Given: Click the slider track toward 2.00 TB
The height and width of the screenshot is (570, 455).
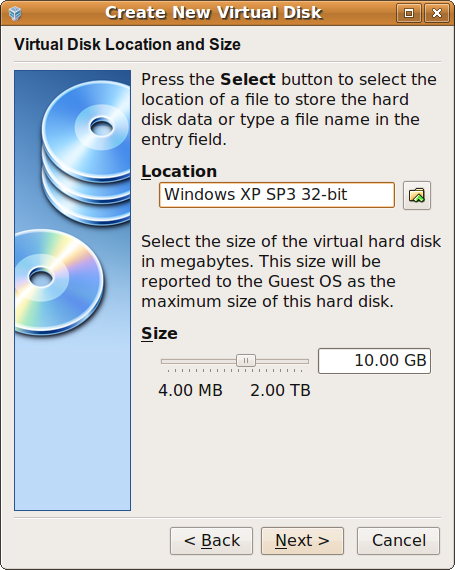Looking at the screenshot, I should (x=282, y=361).
